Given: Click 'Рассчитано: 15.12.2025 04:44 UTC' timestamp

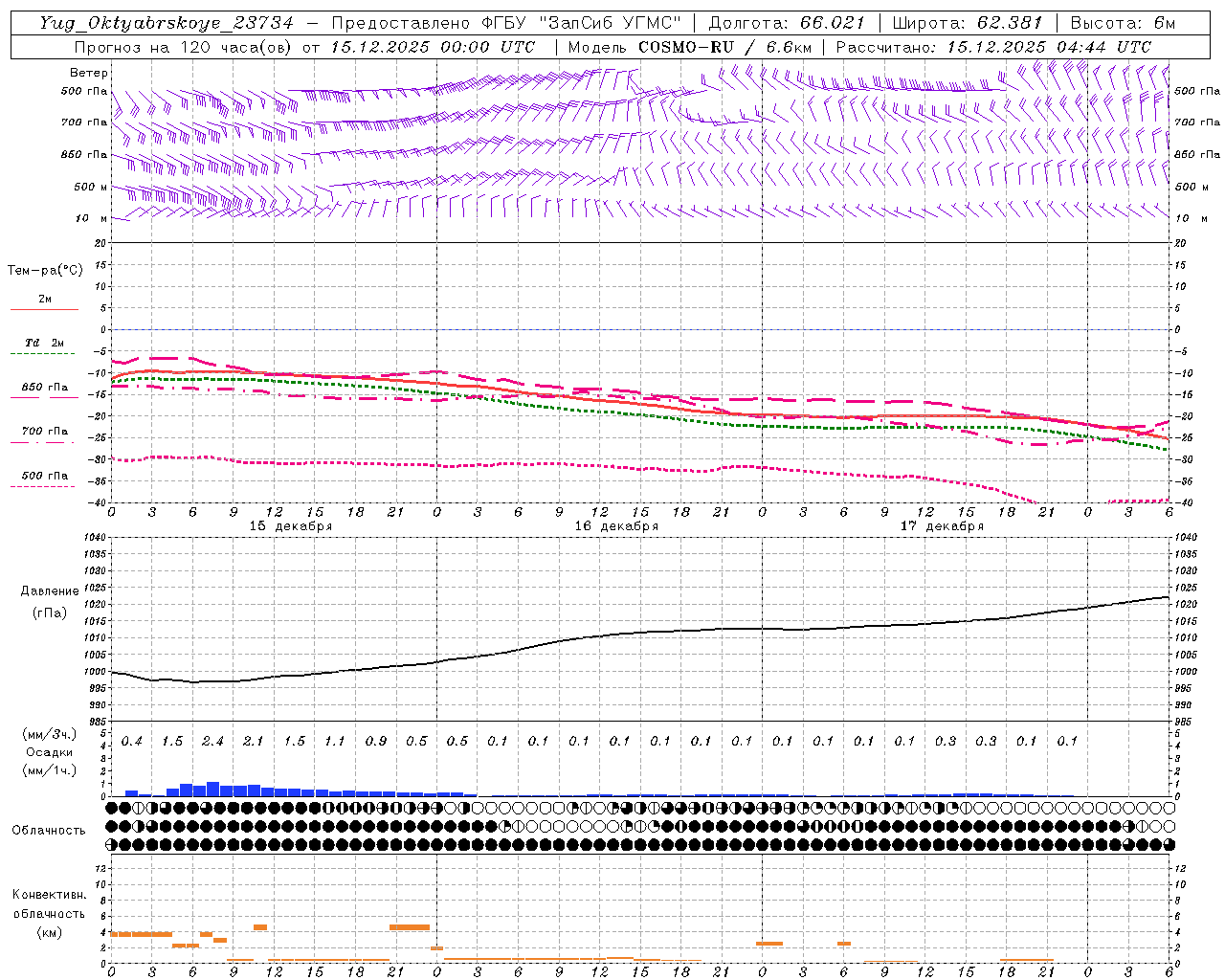Looking at the screenshot, I should 993,47.
